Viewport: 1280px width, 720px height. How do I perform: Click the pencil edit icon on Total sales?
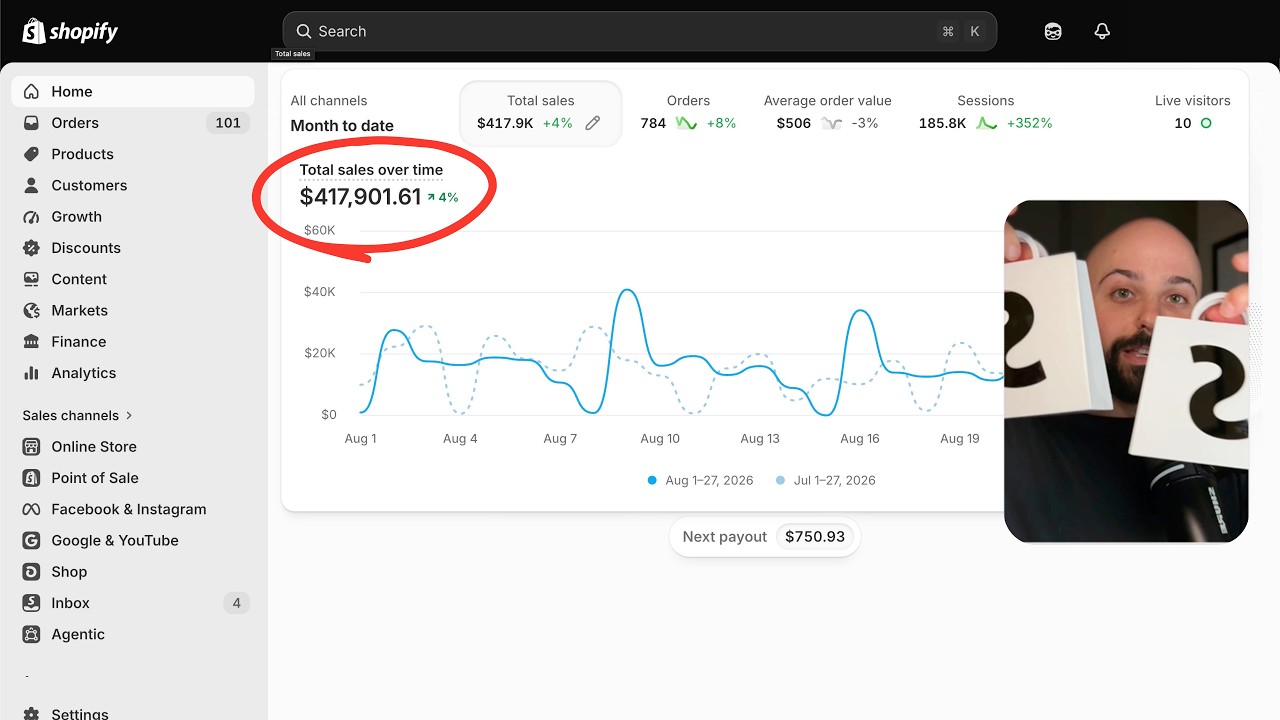(x=593, y=123)
